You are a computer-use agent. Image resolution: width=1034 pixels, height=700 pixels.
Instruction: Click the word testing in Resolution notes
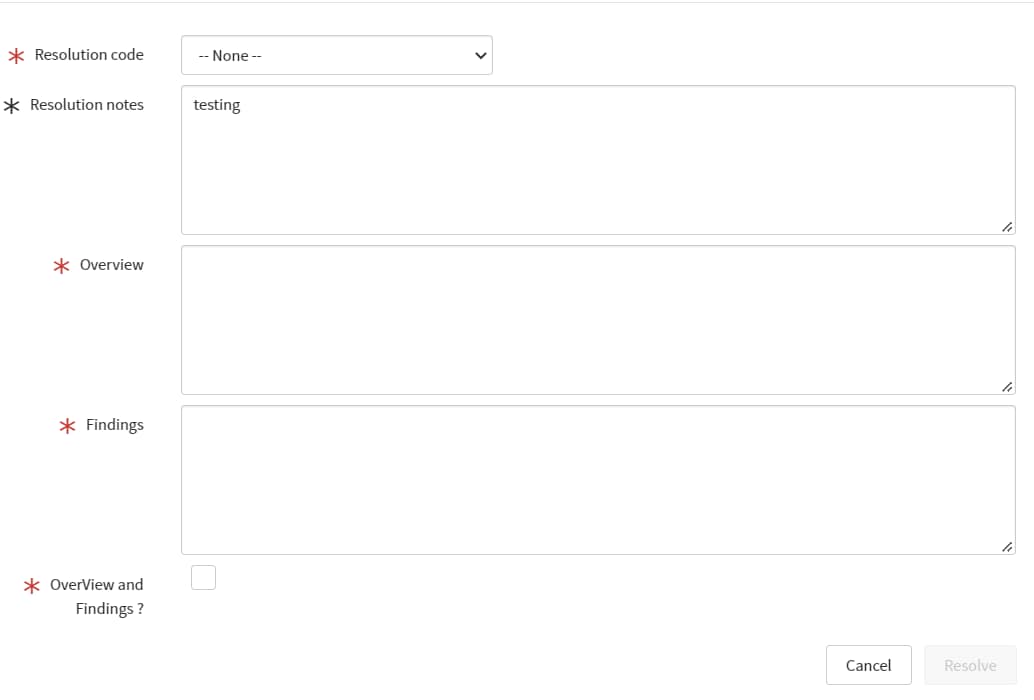tap(216, 105)
